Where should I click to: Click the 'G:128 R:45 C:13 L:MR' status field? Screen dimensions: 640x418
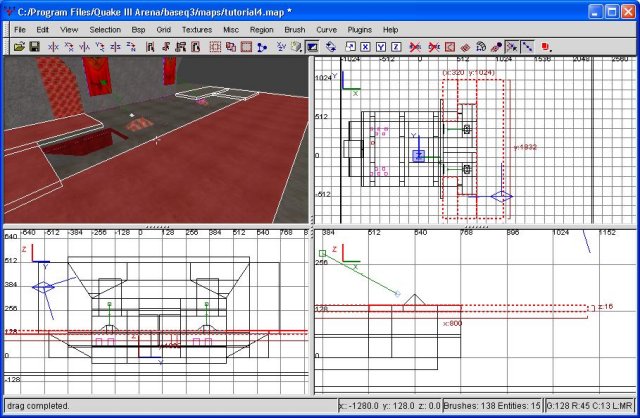pos(590,406)
